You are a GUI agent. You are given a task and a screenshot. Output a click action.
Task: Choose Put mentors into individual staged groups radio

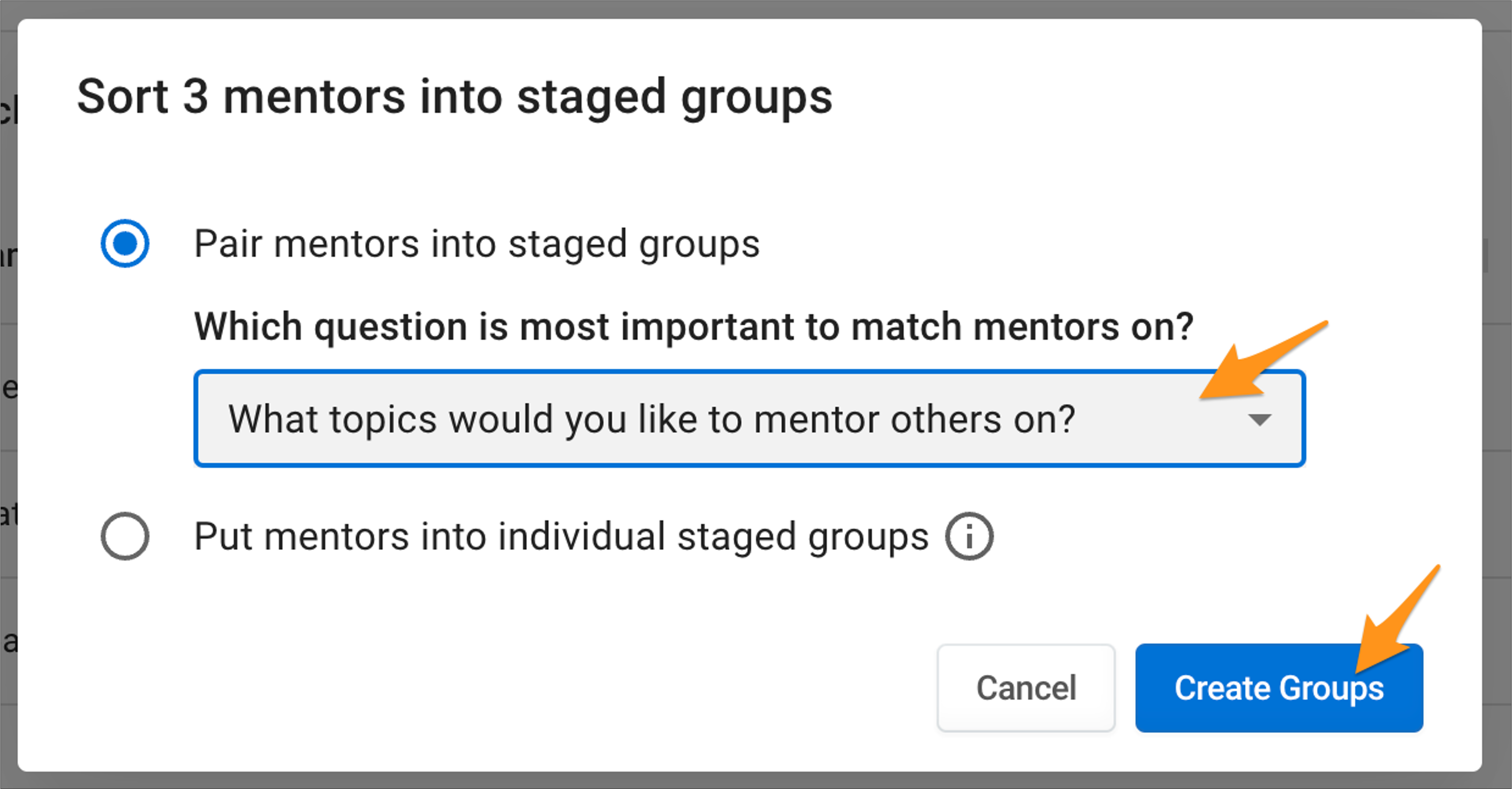tap(124, 536)
